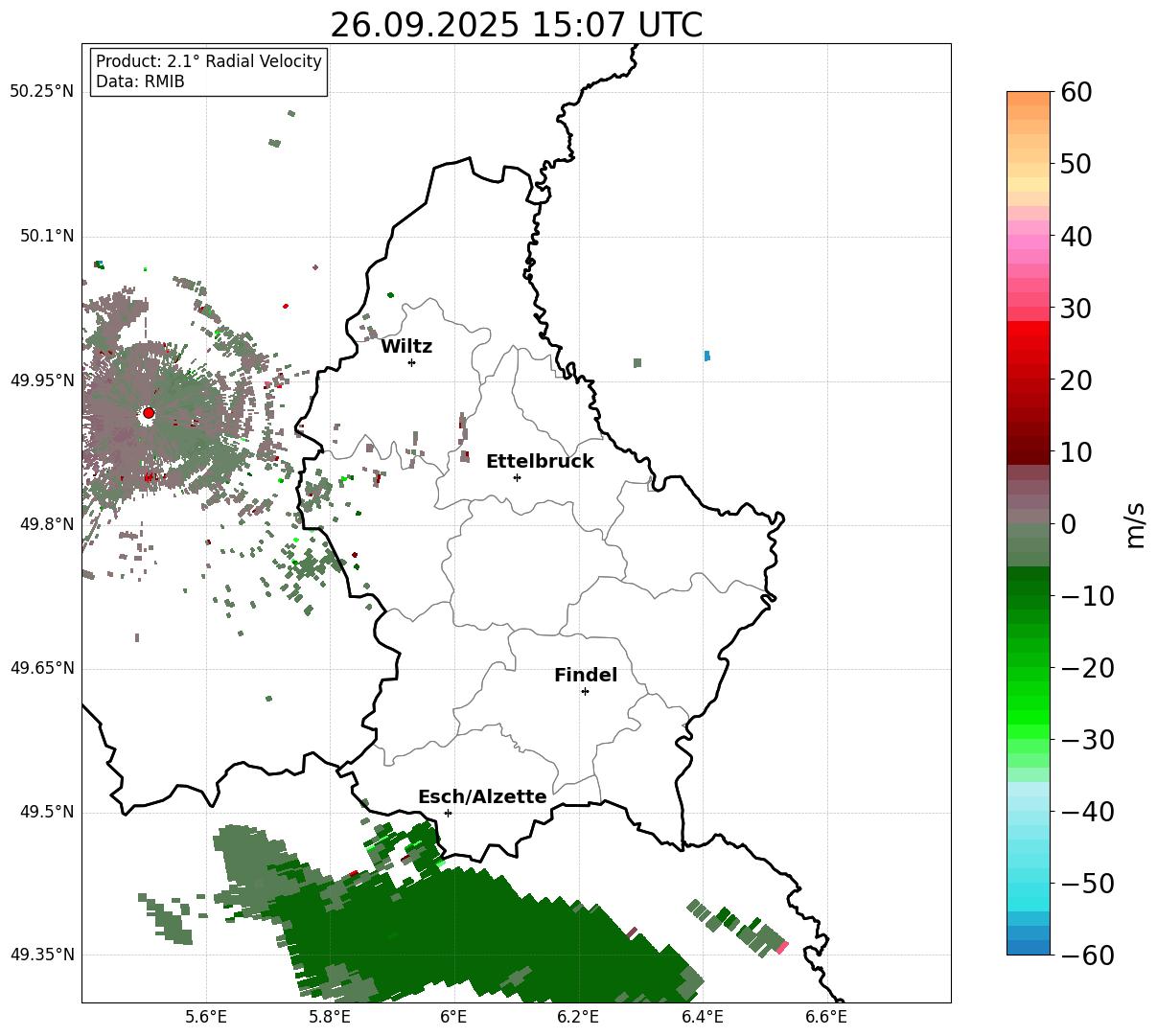Viewport: 1157px width, 1036px height.
Task: Click the 6.2°E longitude label
Action: coord(578,1017)
